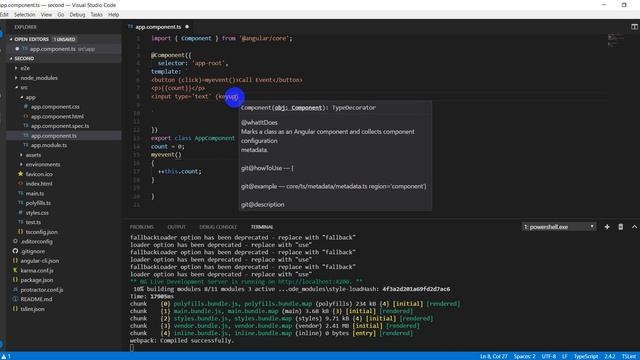The height and width of the screenshot is (360, 640).
Task: Open app.component.css in the explorer
Action: click(x=55, y=107)
